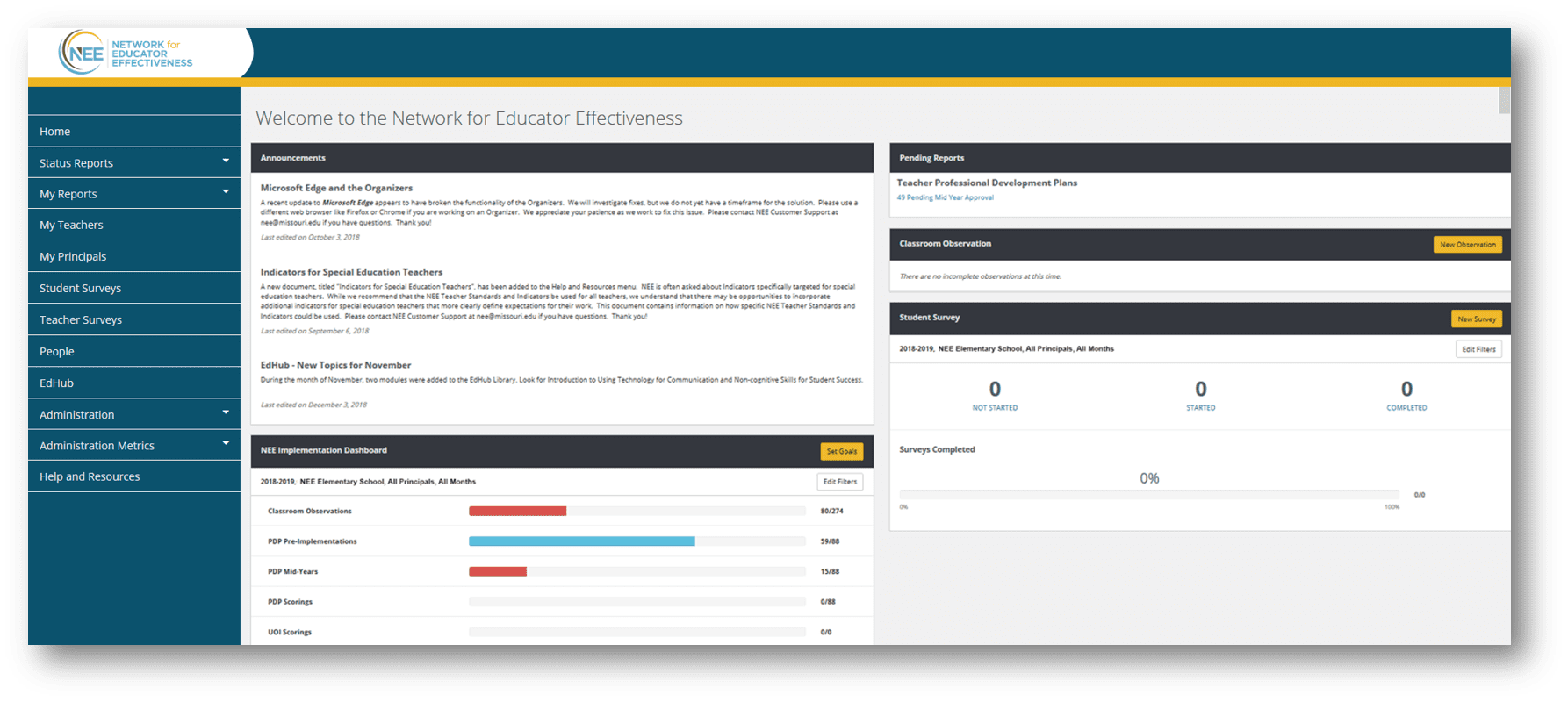Select Student Surveys in sidebar

point(80,289)
